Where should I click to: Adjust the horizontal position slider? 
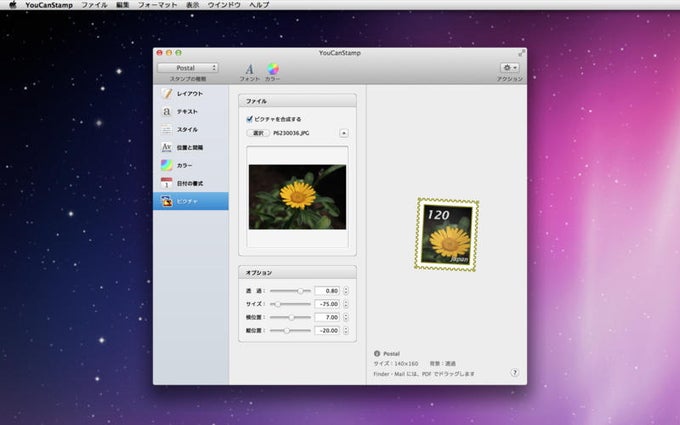[x=290, y=317]
